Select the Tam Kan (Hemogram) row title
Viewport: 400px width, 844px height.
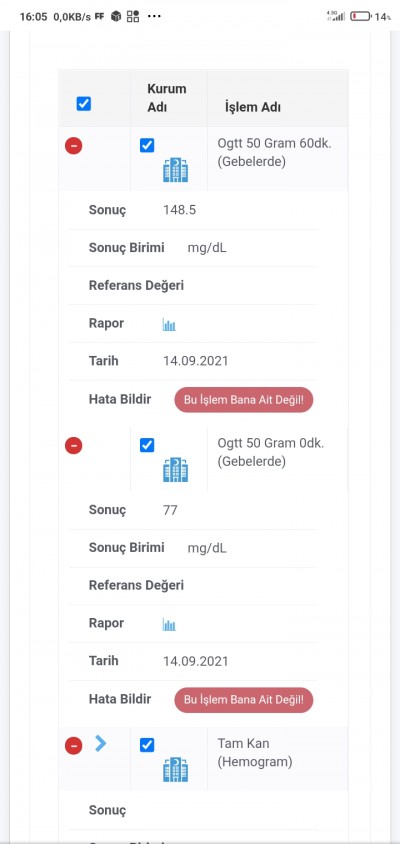pos(255,752)
